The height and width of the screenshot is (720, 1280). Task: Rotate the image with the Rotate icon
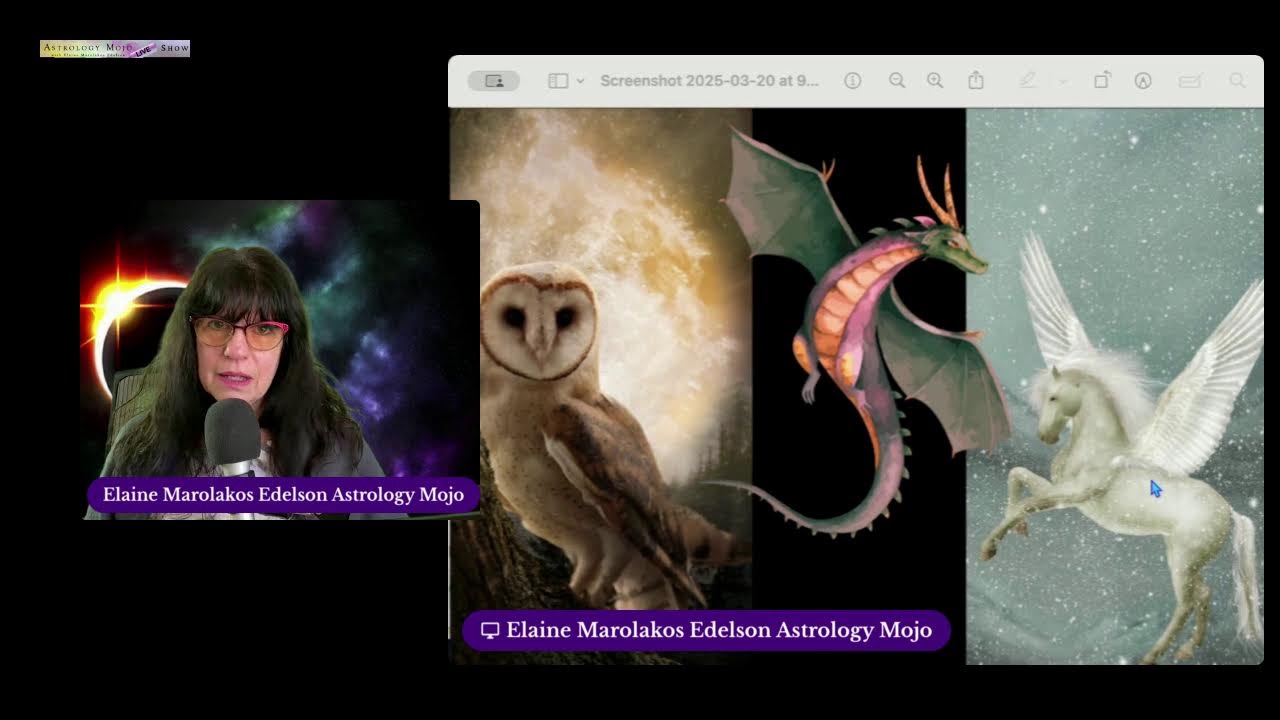(1101, 81)
